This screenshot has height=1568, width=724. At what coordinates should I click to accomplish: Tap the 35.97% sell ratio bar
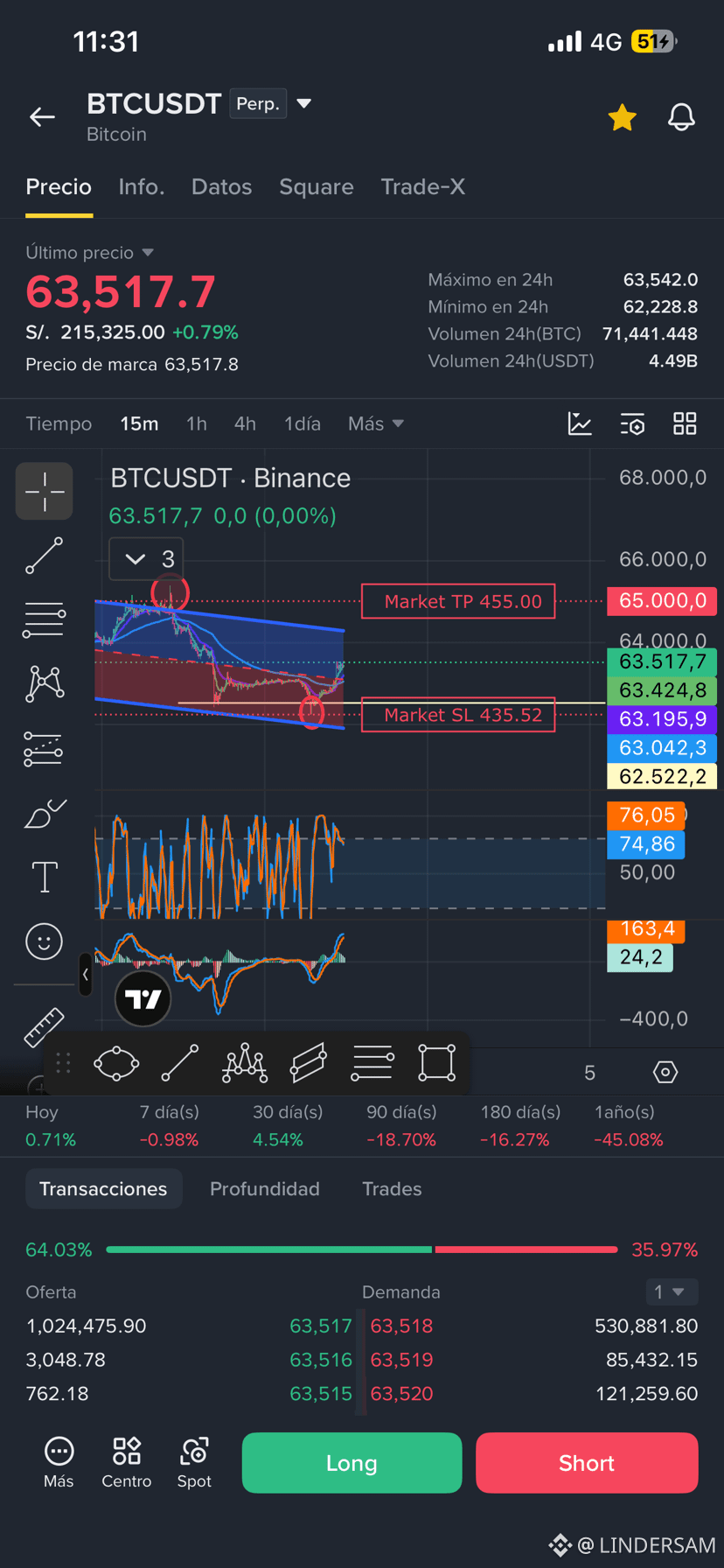tap(526, 1249)
